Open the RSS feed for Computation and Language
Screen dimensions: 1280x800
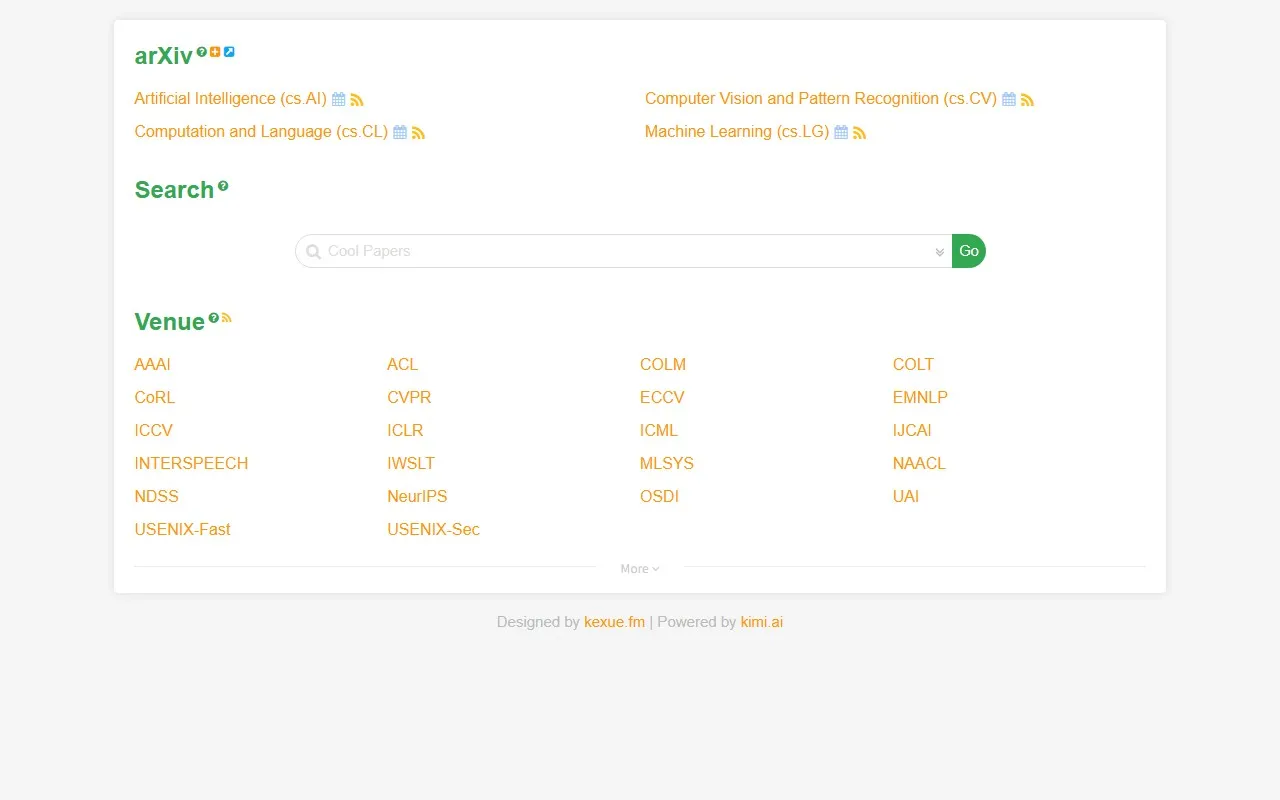418,132
